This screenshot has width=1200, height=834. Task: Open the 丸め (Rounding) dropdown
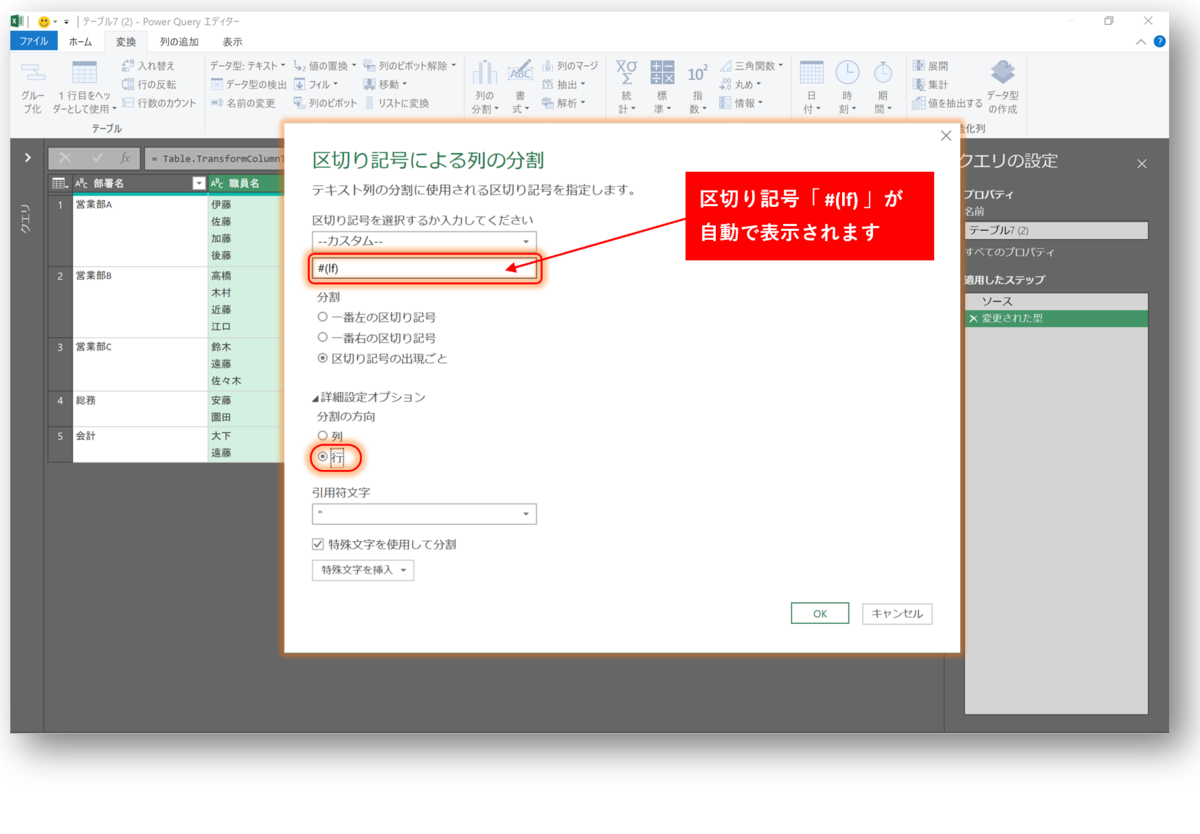coord(741,84)
